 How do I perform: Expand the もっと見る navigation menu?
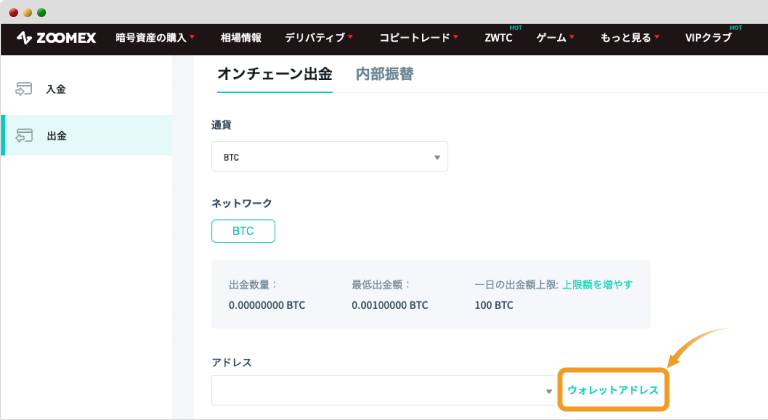[629, 38]
